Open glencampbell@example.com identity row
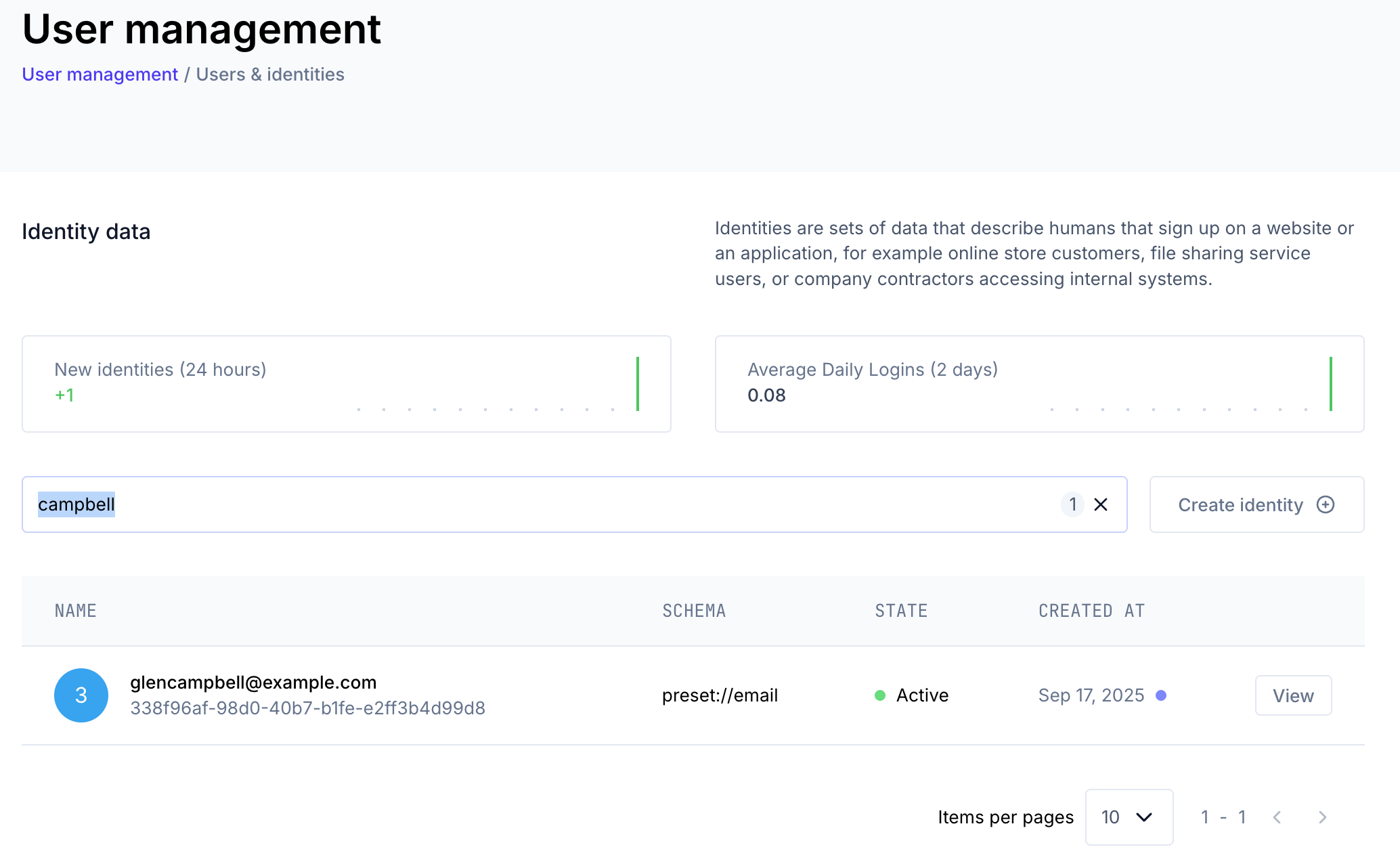 (x=253, y=683)
